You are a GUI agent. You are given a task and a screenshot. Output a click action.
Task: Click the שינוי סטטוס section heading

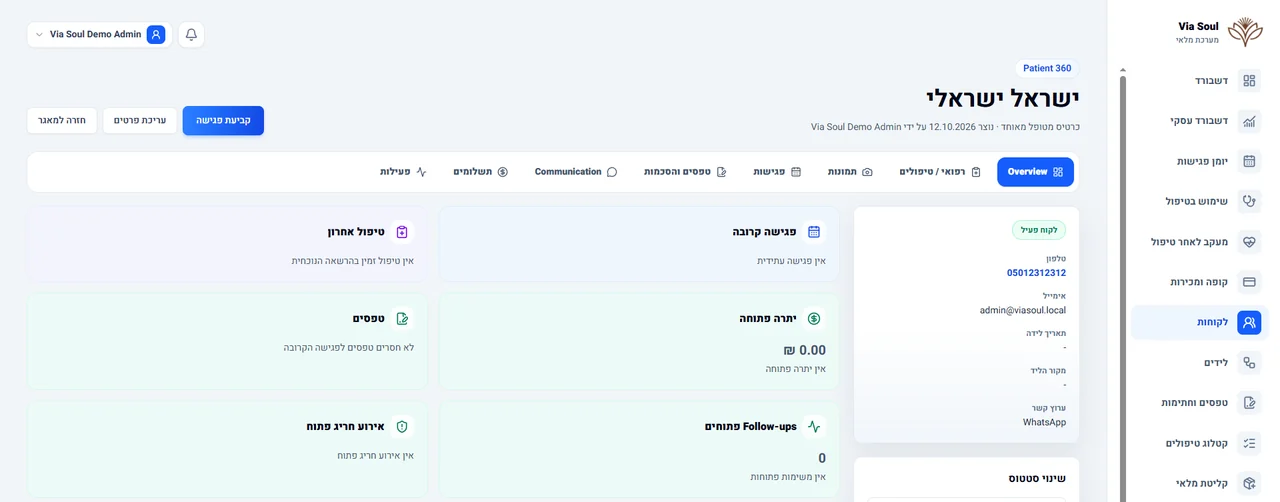point(1037,479)
